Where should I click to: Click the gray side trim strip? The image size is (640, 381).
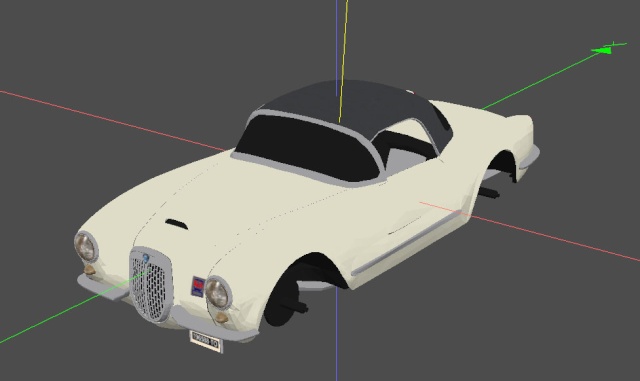[x=407, y=243]
